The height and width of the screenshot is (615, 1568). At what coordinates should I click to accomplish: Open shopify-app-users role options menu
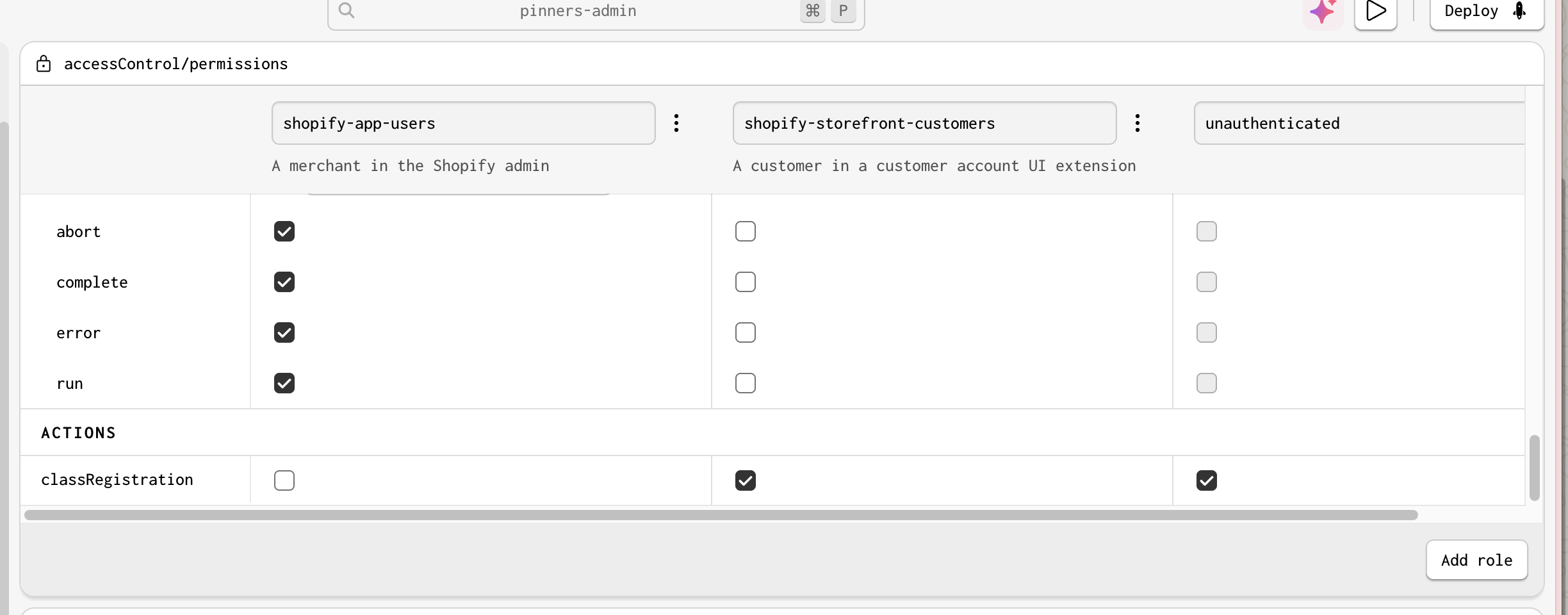pos(676,123)
